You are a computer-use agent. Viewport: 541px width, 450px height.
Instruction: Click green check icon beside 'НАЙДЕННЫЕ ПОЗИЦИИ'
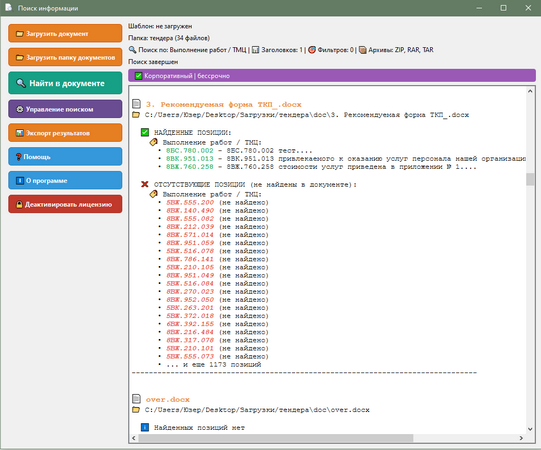(x=145, y=132)
